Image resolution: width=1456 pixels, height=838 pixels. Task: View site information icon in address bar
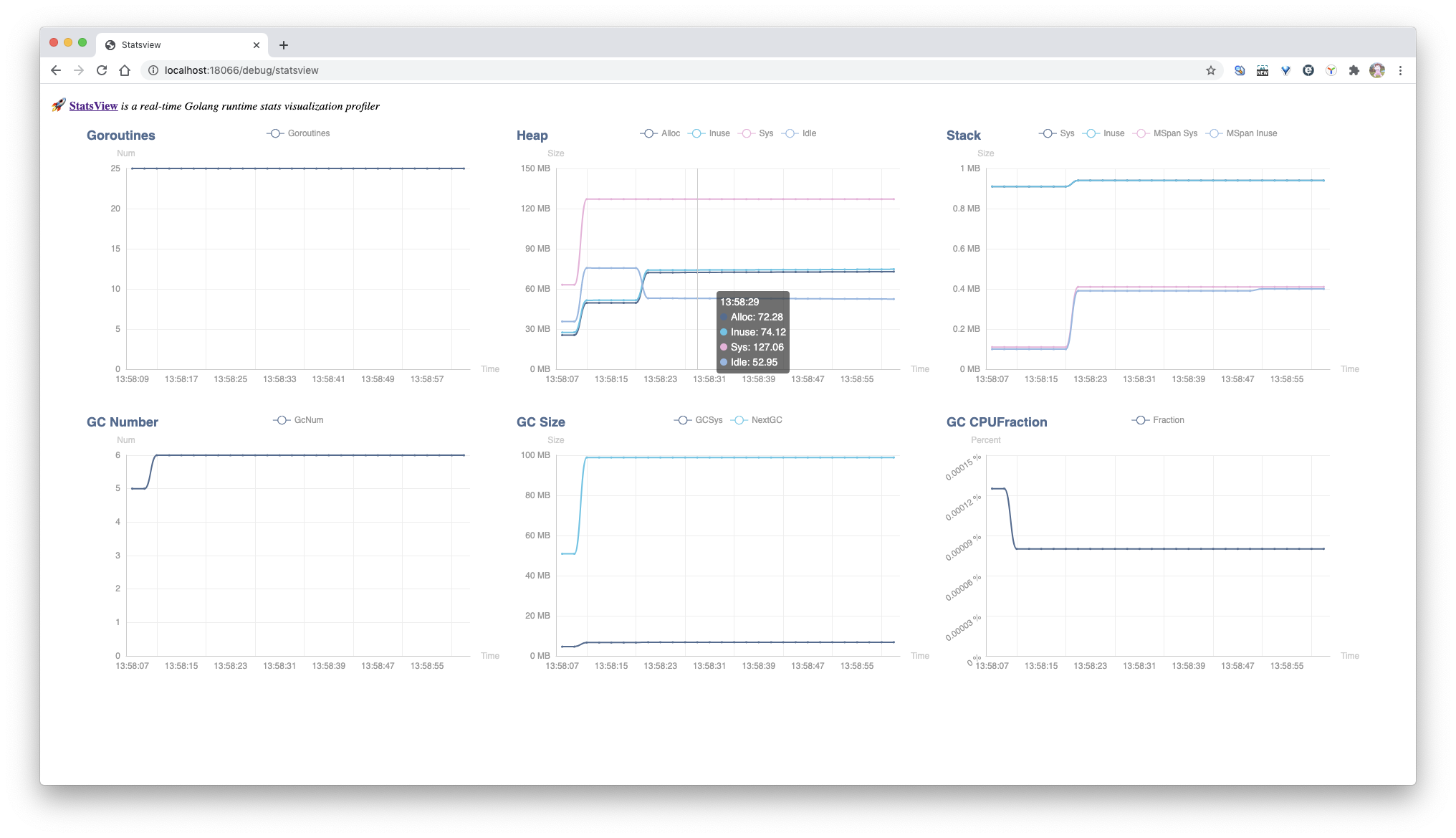(x=153, y=70)
